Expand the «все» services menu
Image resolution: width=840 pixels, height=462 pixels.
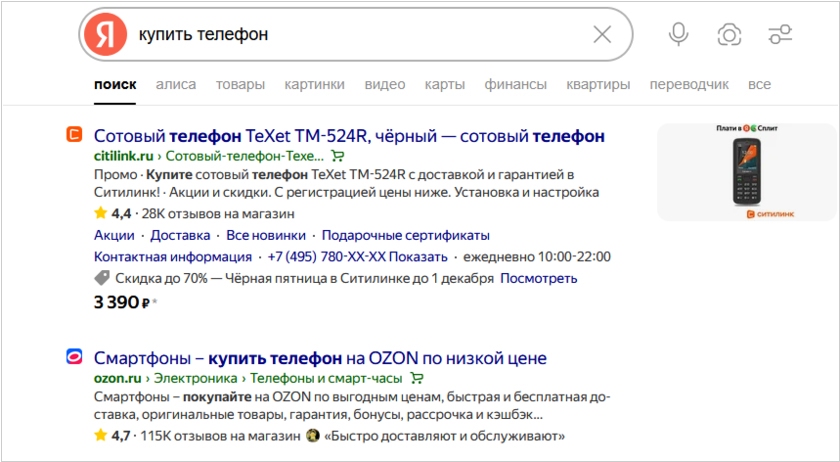pos(759,85)
